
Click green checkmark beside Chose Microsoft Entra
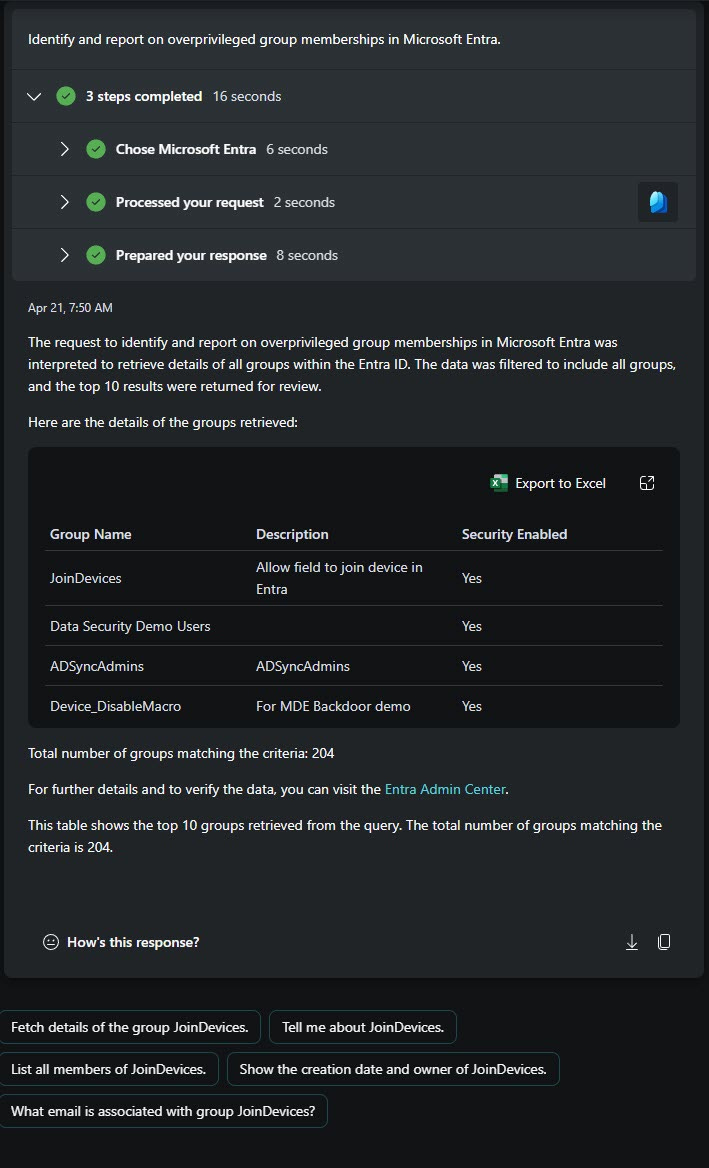pyautogui.click(x=96, y=149)
